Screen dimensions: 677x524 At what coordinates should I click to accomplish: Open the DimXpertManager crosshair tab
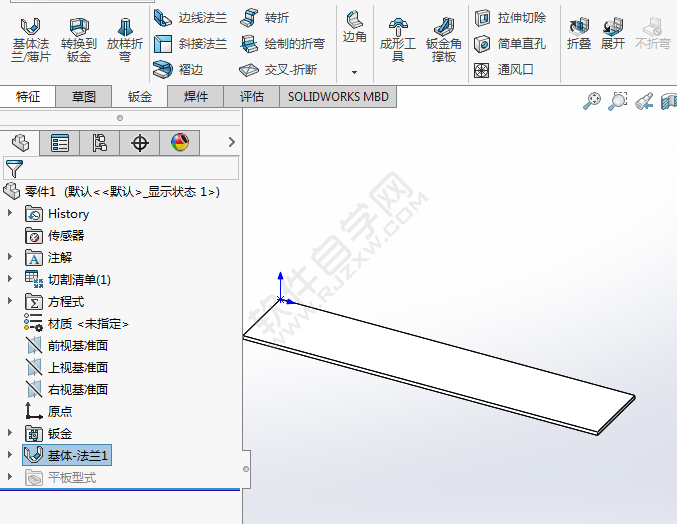pyautogui.click(x=139, y=143)
